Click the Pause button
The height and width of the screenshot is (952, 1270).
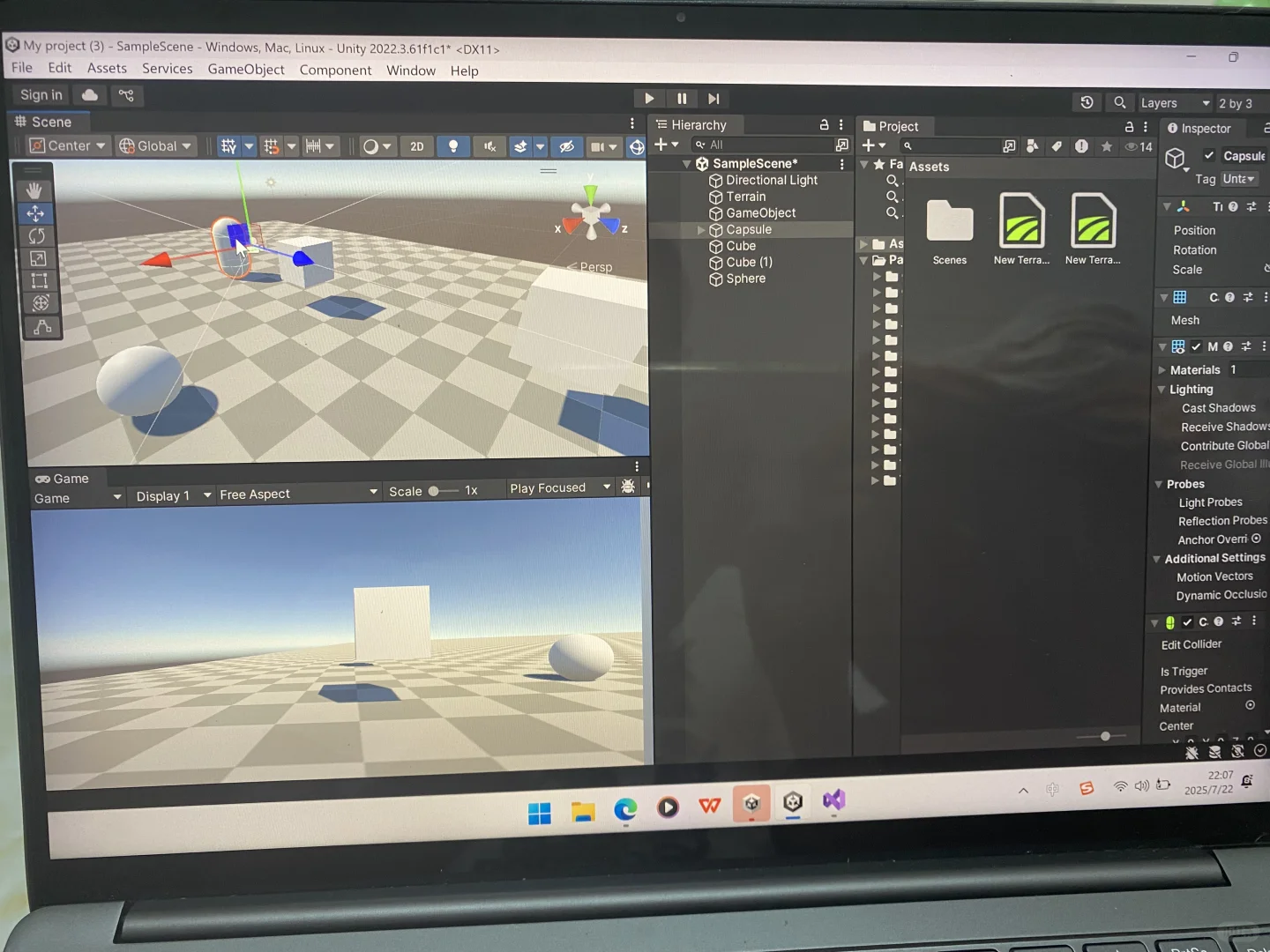tap(682, 99)
